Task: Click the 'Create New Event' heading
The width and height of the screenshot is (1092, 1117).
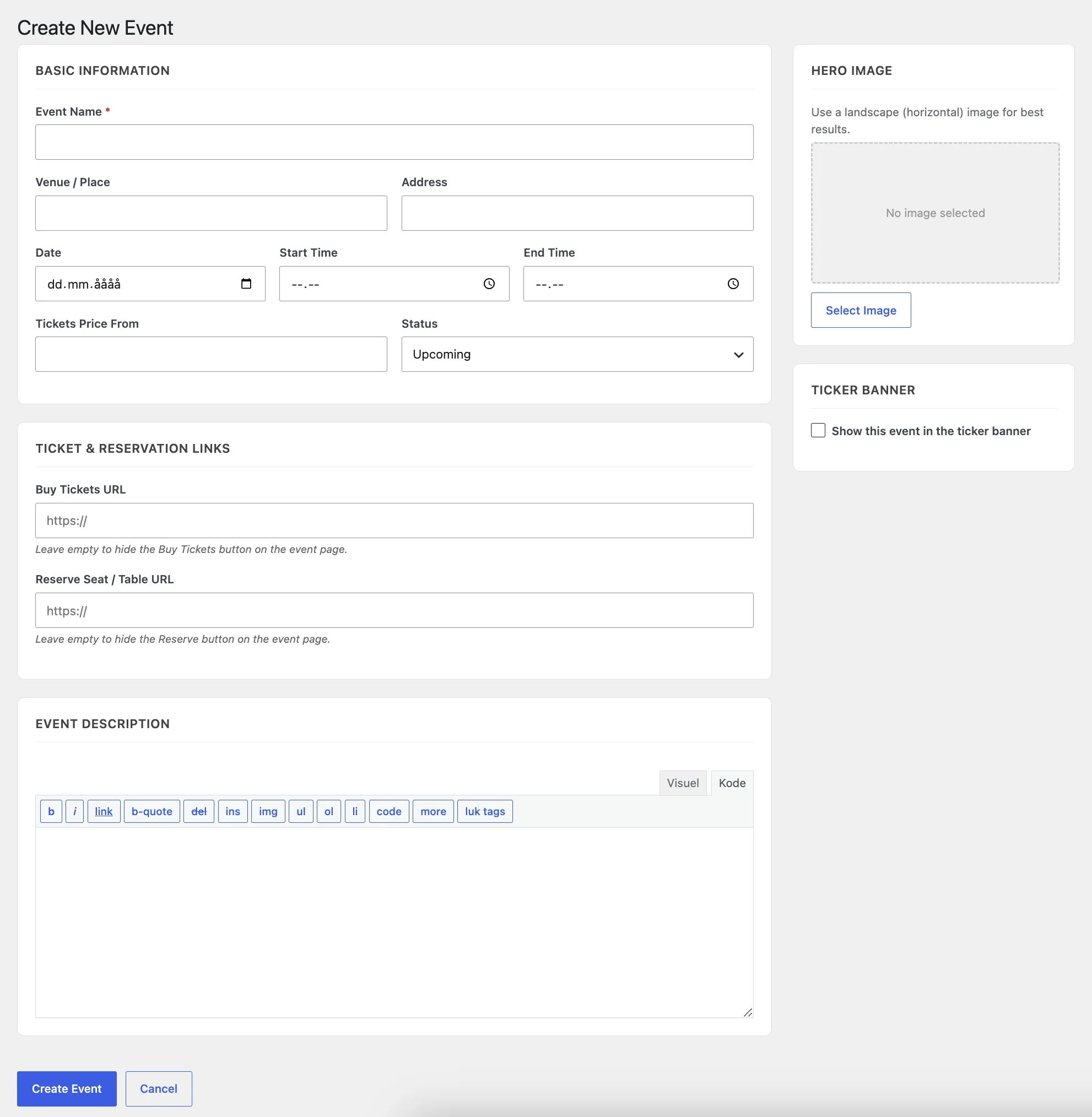Action: 95,28
